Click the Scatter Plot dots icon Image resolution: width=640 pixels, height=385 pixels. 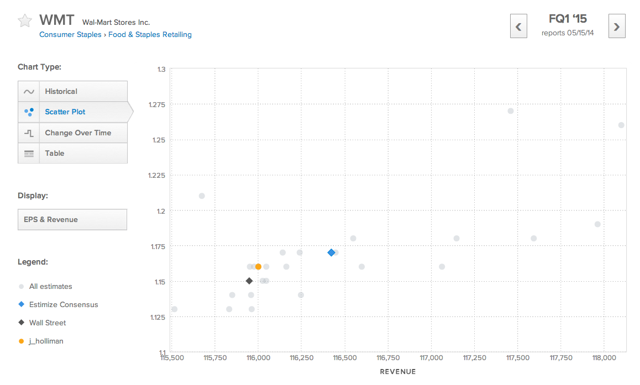tap(29, 112)
